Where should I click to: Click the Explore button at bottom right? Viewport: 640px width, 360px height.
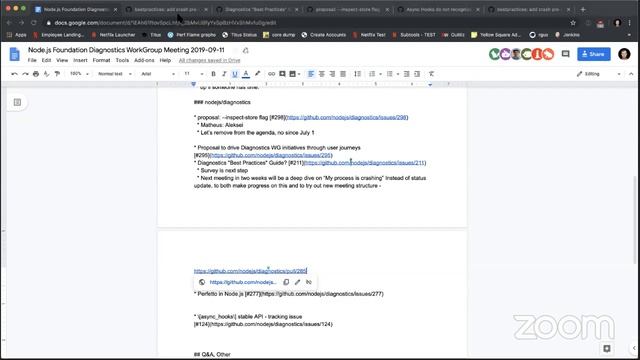[x=607, y=348]
